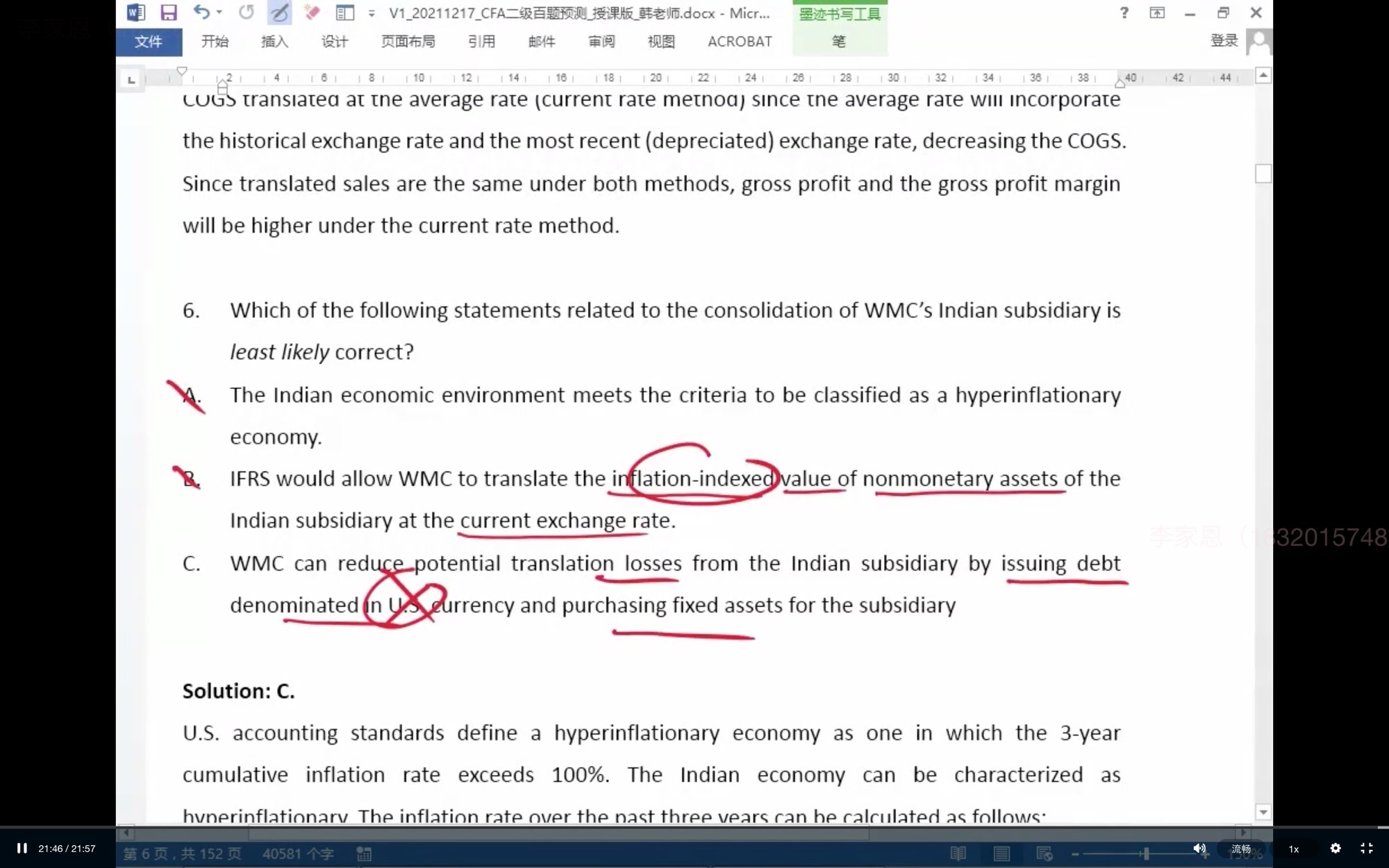Screen dimensions: 1389x868
Task: Open the 邮件 (Mailings) tab
Action: pyautogui.click(x=542, y=42)
